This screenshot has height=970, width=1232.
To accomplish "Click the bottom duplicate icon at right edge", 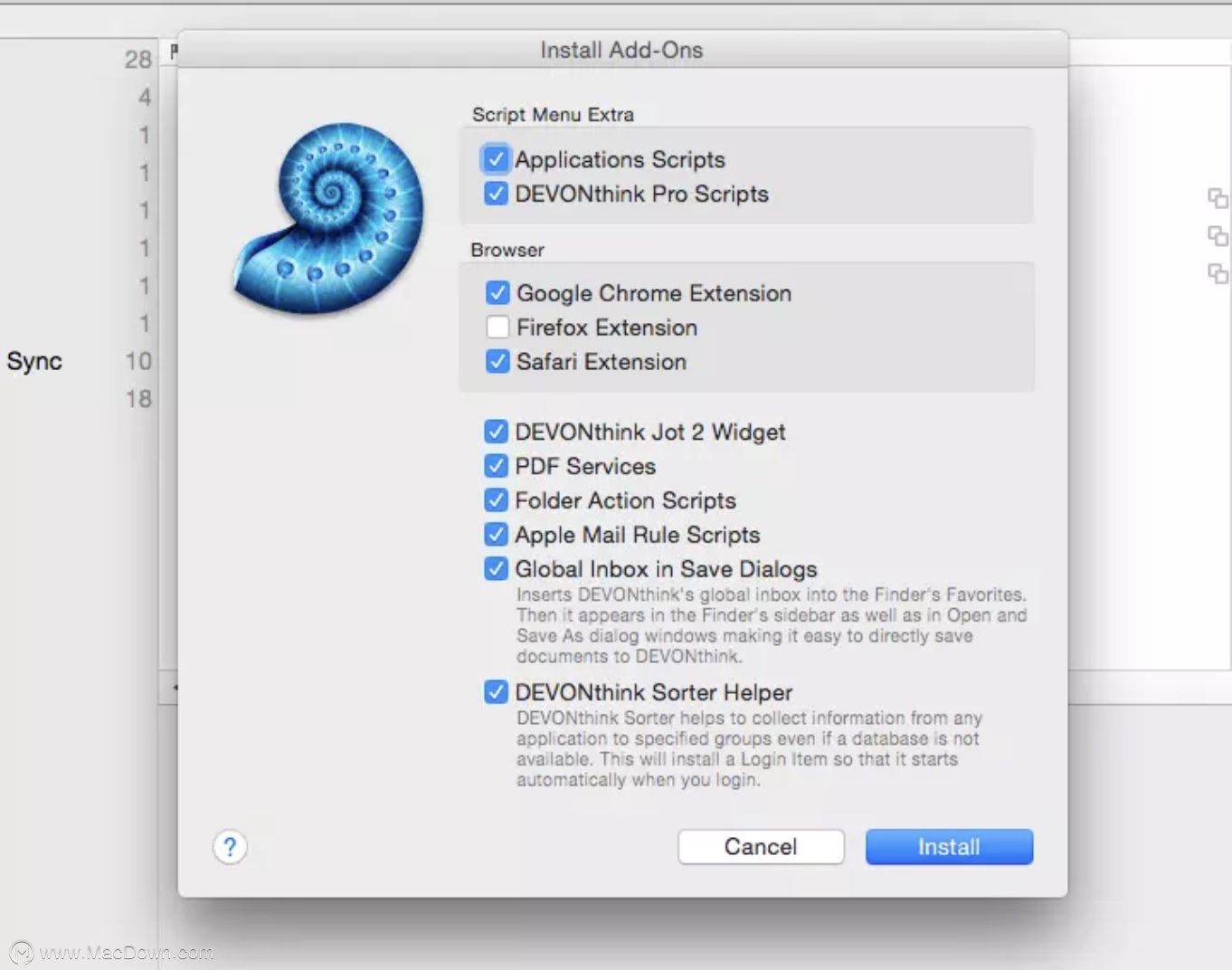I will click(1218, 273).
